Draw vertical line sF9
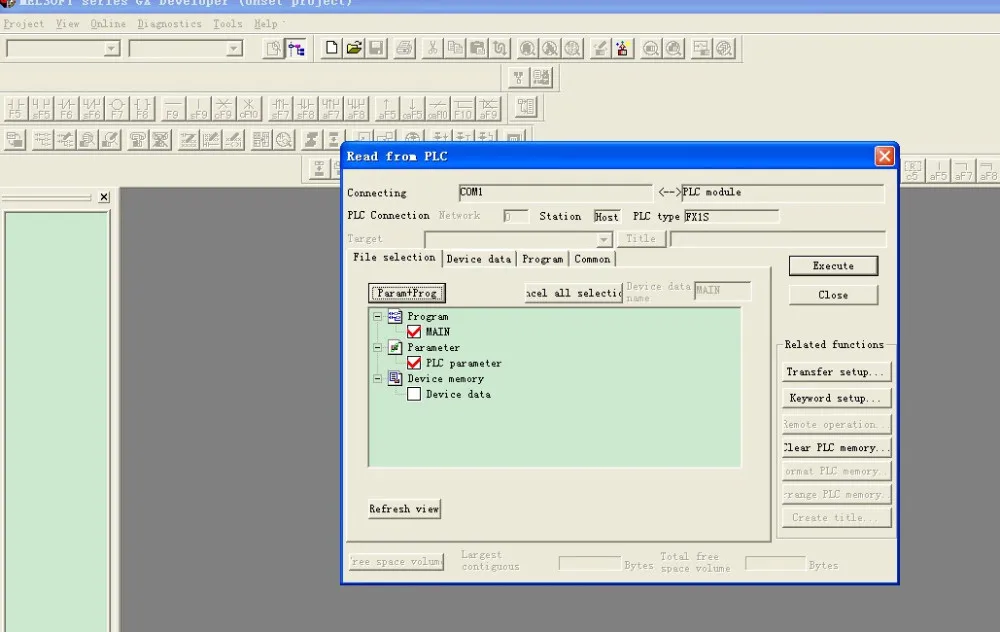This screenshot has height=632, width=1000. tap(198, 108)
